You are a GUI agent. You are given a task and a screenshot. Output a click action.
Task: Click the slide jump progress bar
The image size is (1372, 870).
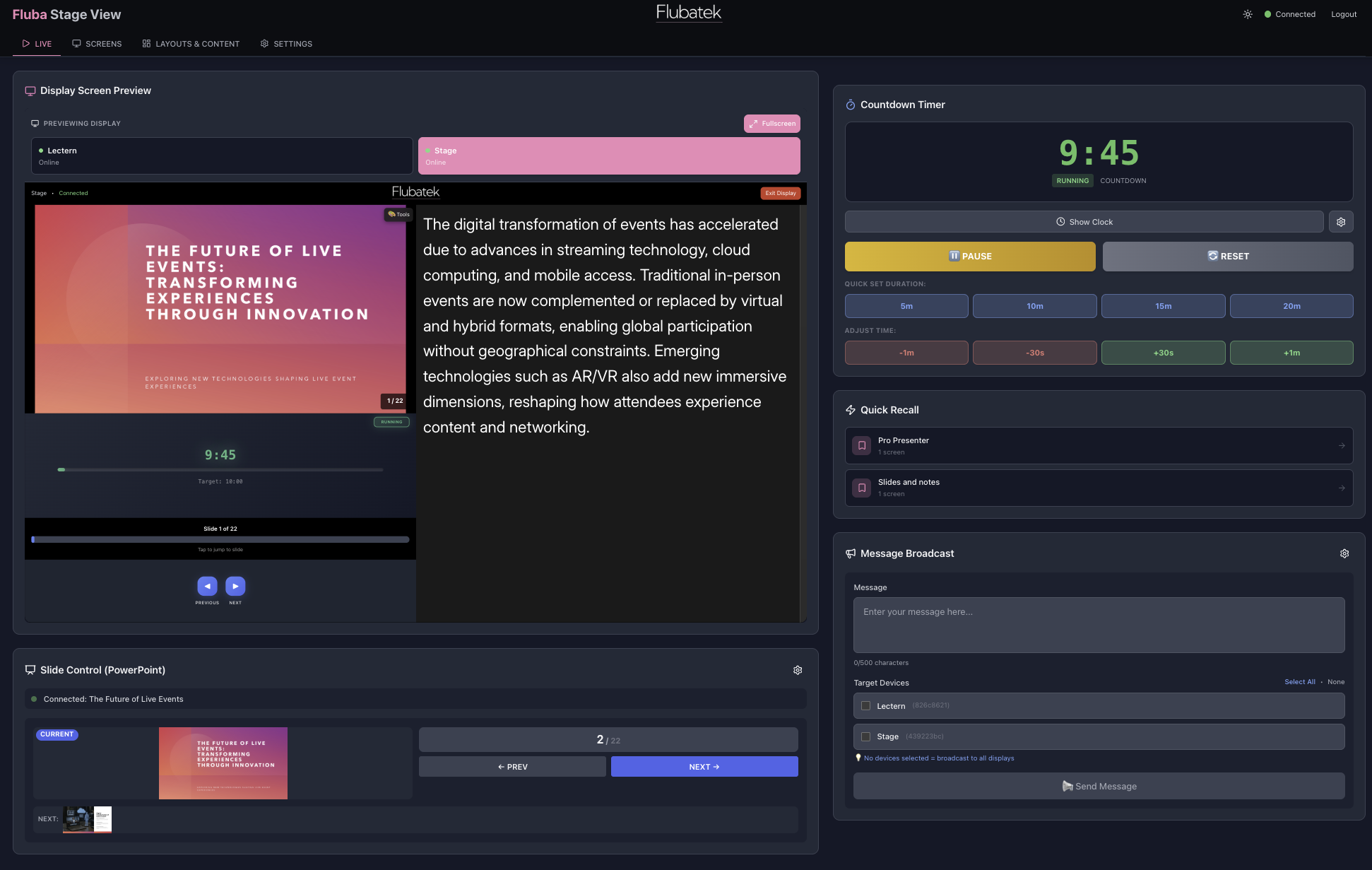pyautogui.click(x=220, y=539)
